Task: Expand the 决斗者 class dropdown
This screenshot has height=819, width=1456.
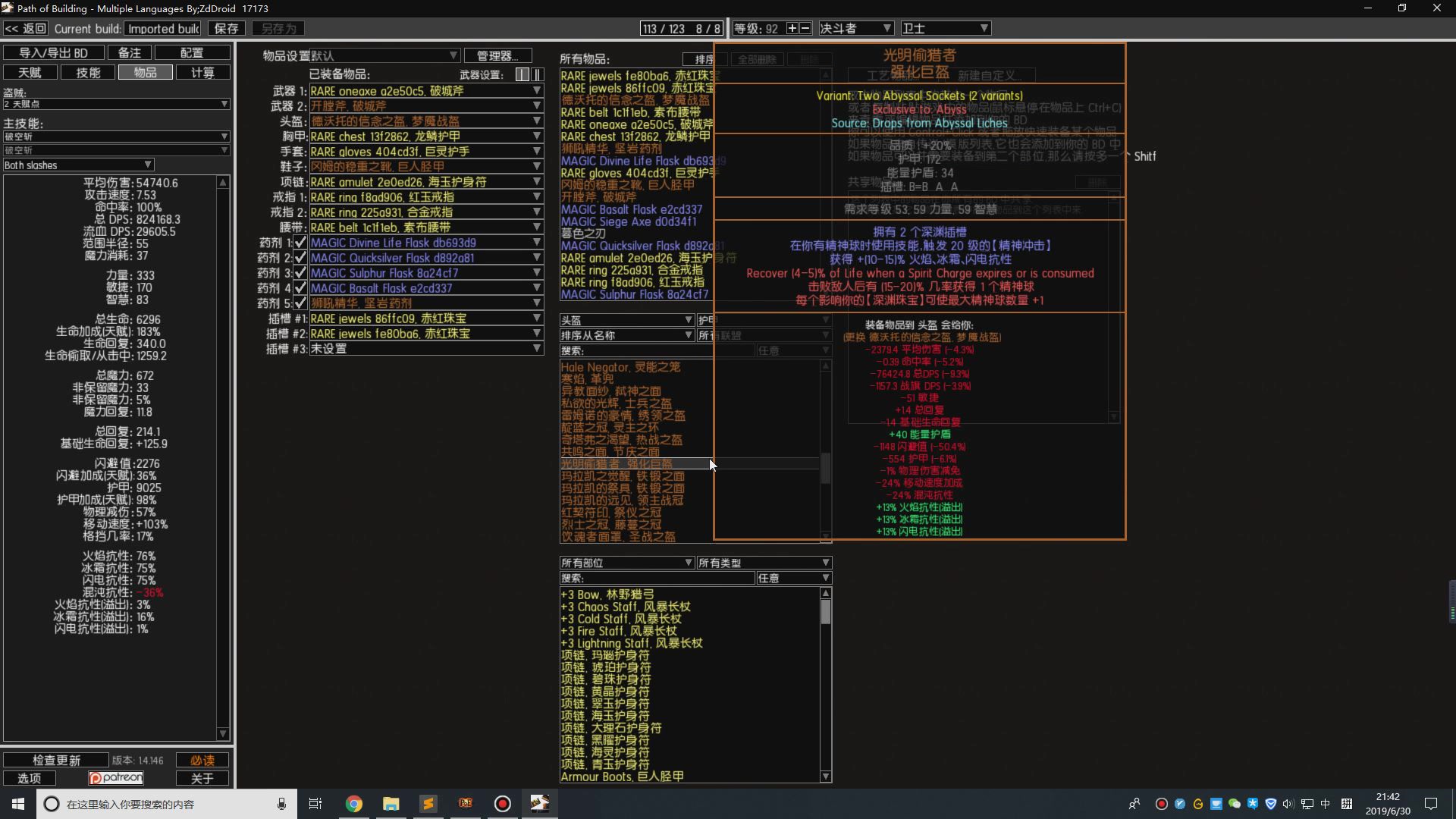Action: pyautogui.click(x=855, y=28)
